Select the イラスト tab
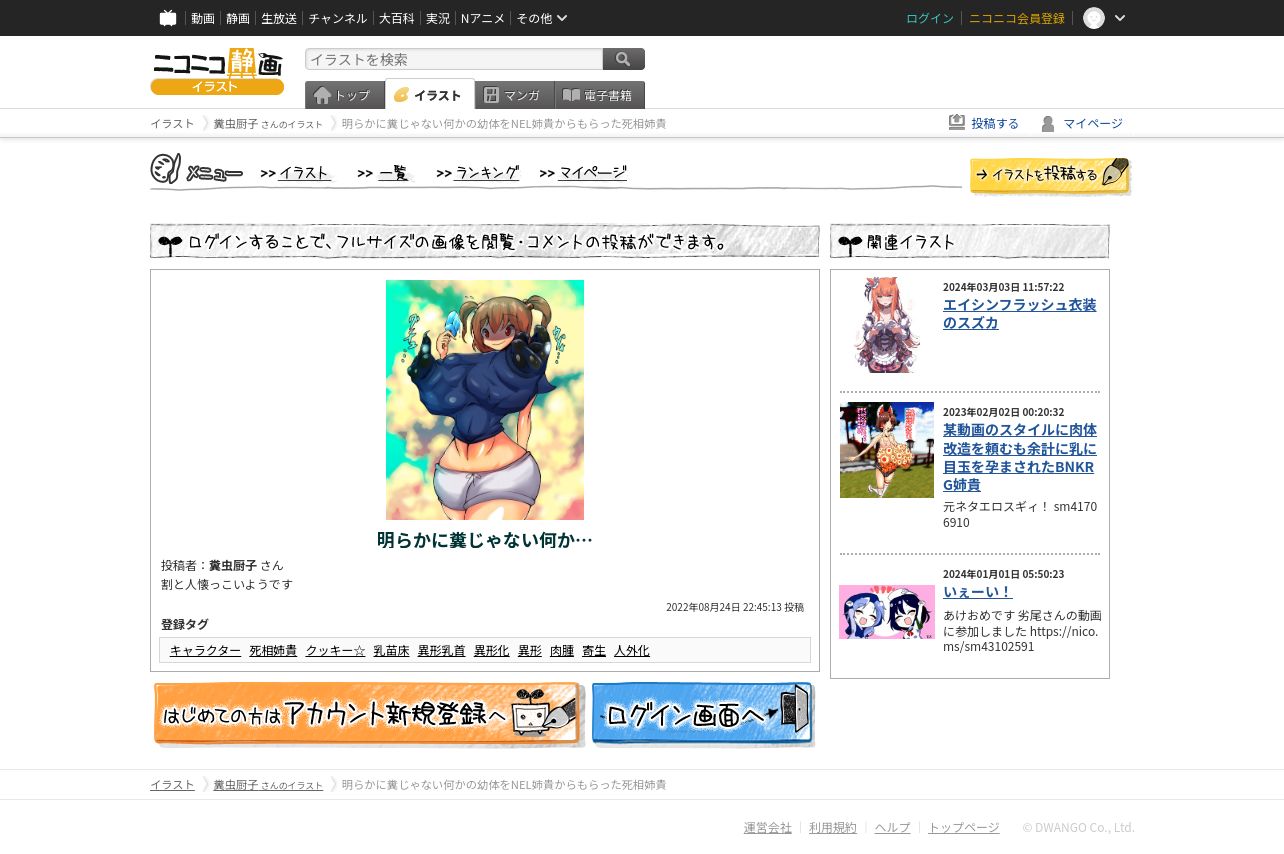Image resolution: width=1284 pixels, height=854 pixels. point(430,95)
